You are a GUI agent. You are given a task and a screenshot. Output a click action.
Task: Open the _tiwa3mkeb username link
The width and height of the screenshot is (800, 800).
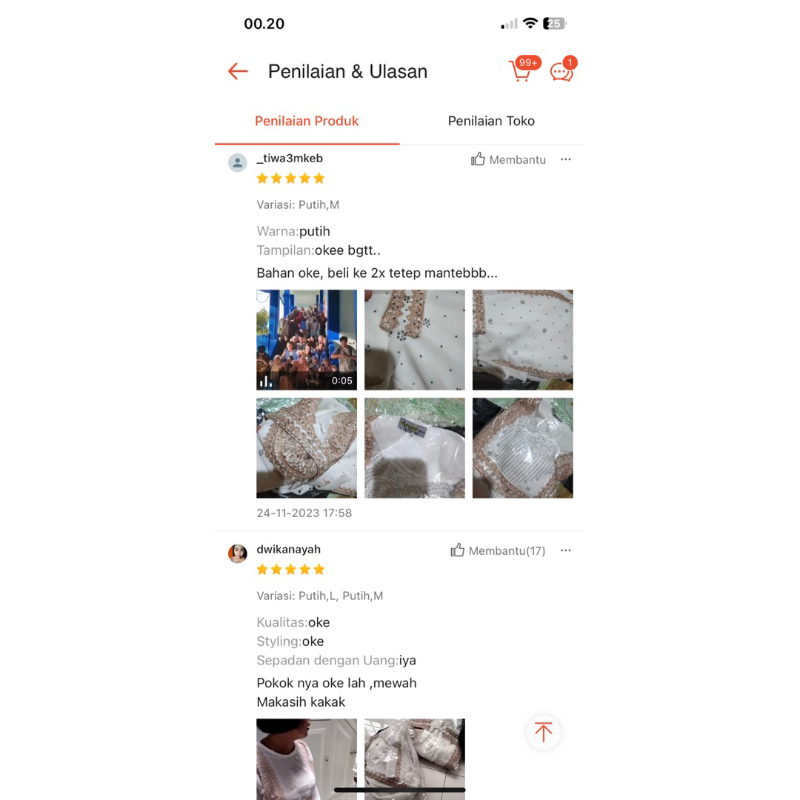tap(290, 158)
